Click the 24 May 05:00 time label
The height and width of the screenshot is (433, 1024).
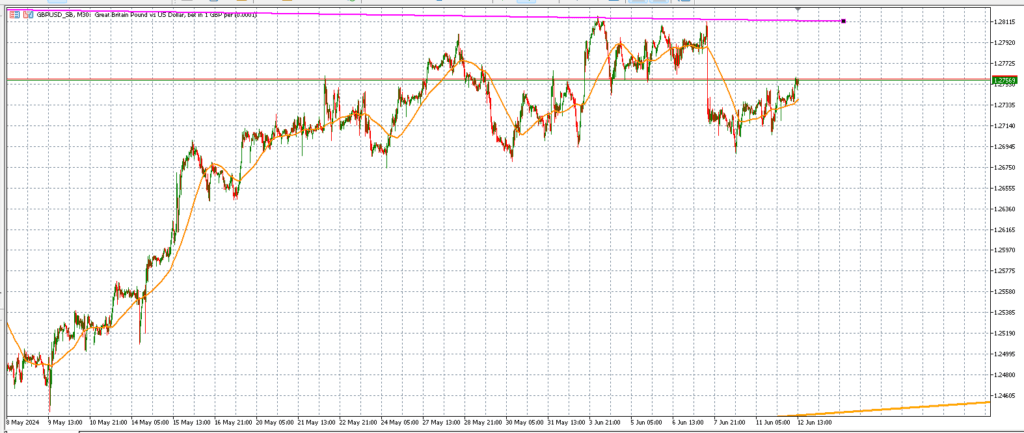[399, 422]
